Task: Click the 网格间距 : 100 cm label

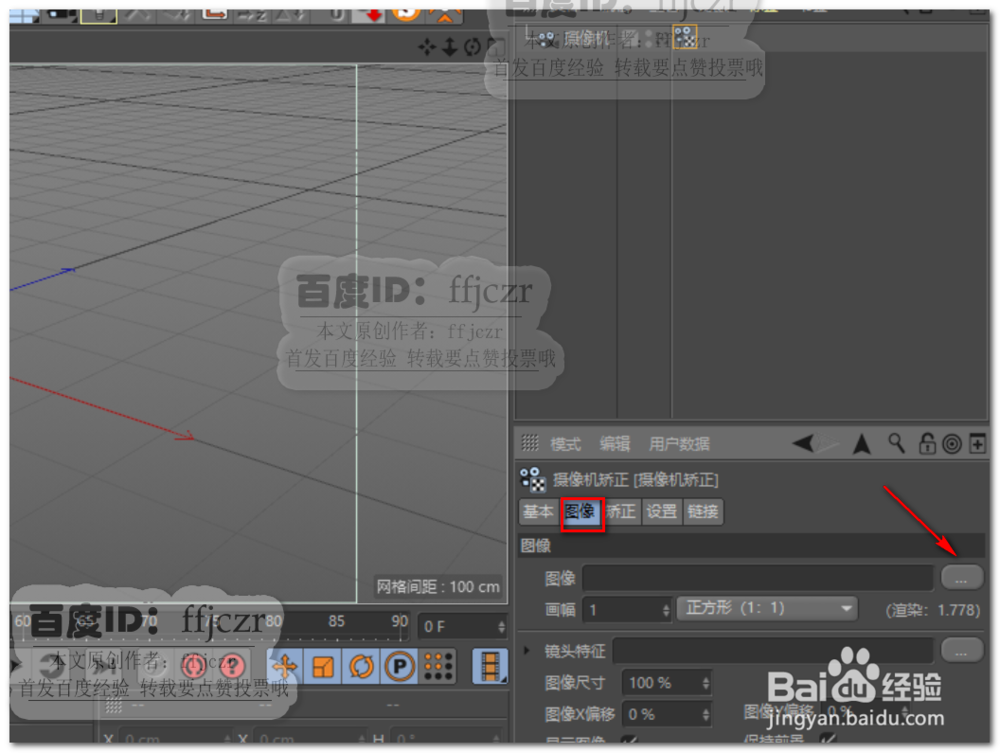Action: (x=438, y=587)
